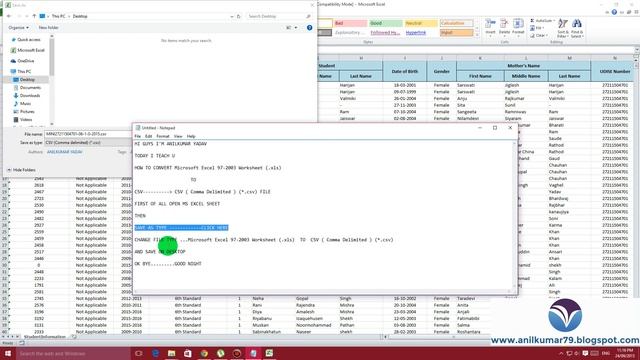
Task: Click the Date of Birth column header cell
Action: point(404,71)
